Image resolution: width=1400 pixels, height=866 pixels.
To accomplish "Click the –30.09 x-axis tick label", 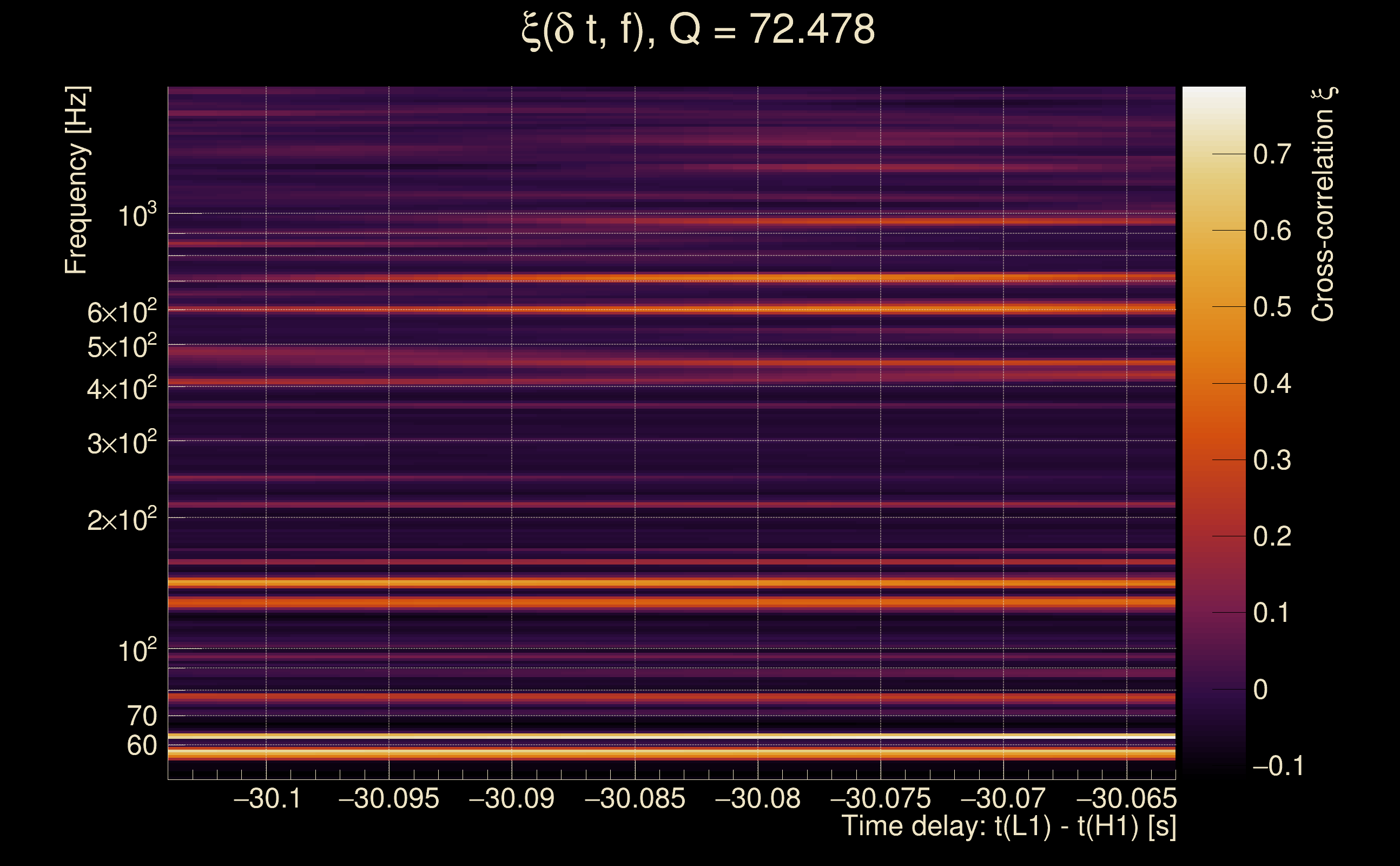I will 512,798.
